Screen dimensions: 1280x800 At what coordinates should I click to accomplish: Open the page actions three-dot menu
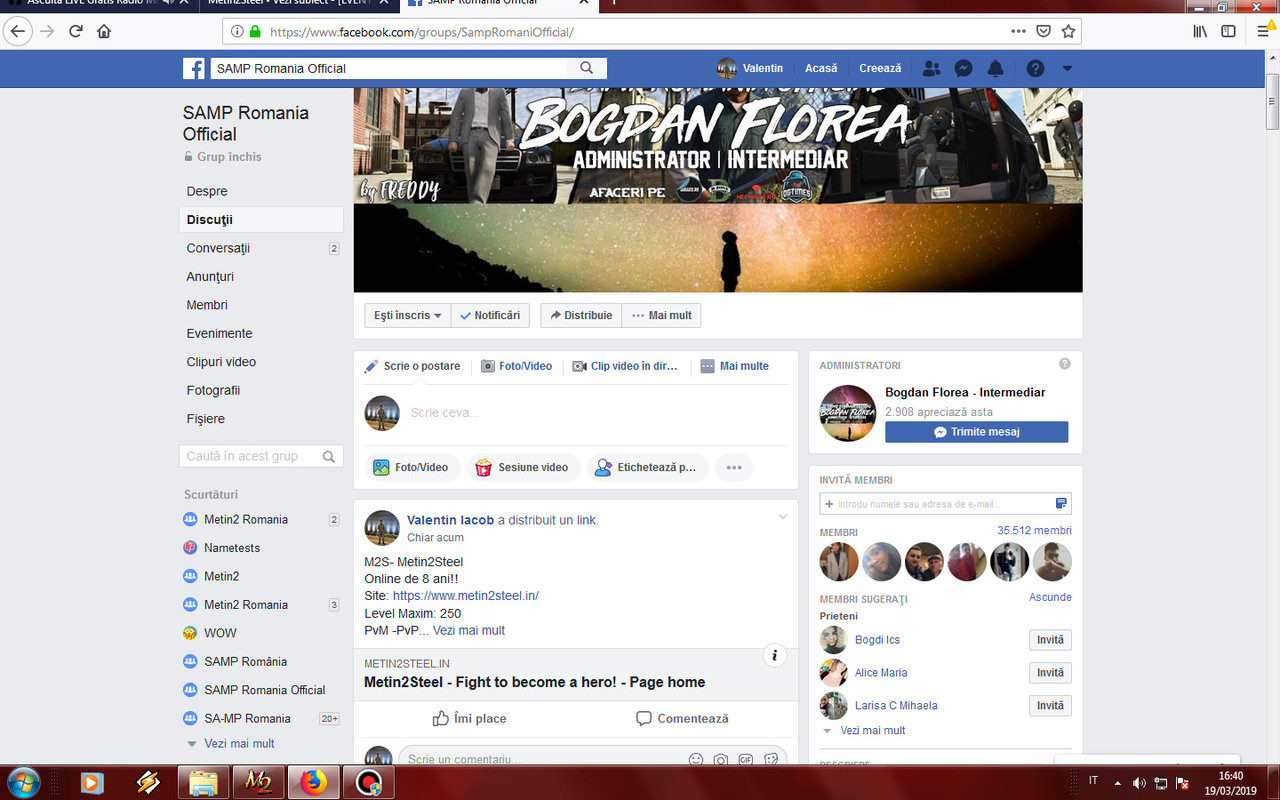(1018, 31)
